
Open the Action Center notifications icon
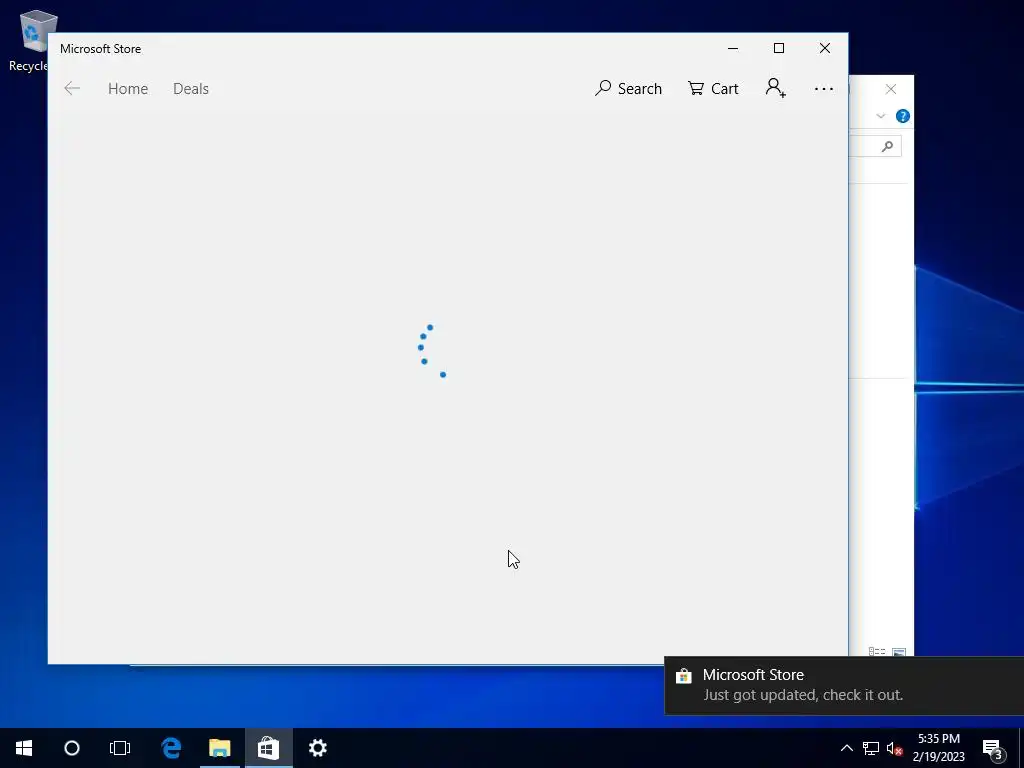pyautogui.click(x=993, y=749)
